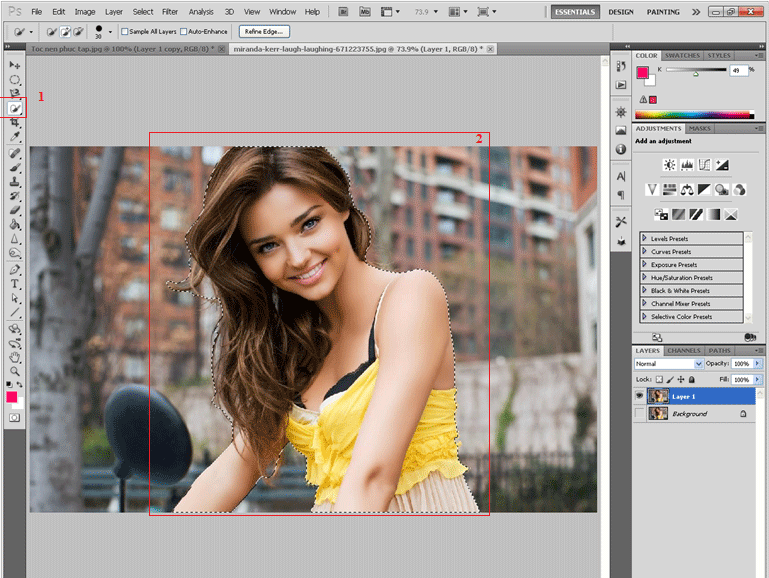769x578 pixels.
Task: Enable Sample All Layers checkbox
Action: (125, 32)
